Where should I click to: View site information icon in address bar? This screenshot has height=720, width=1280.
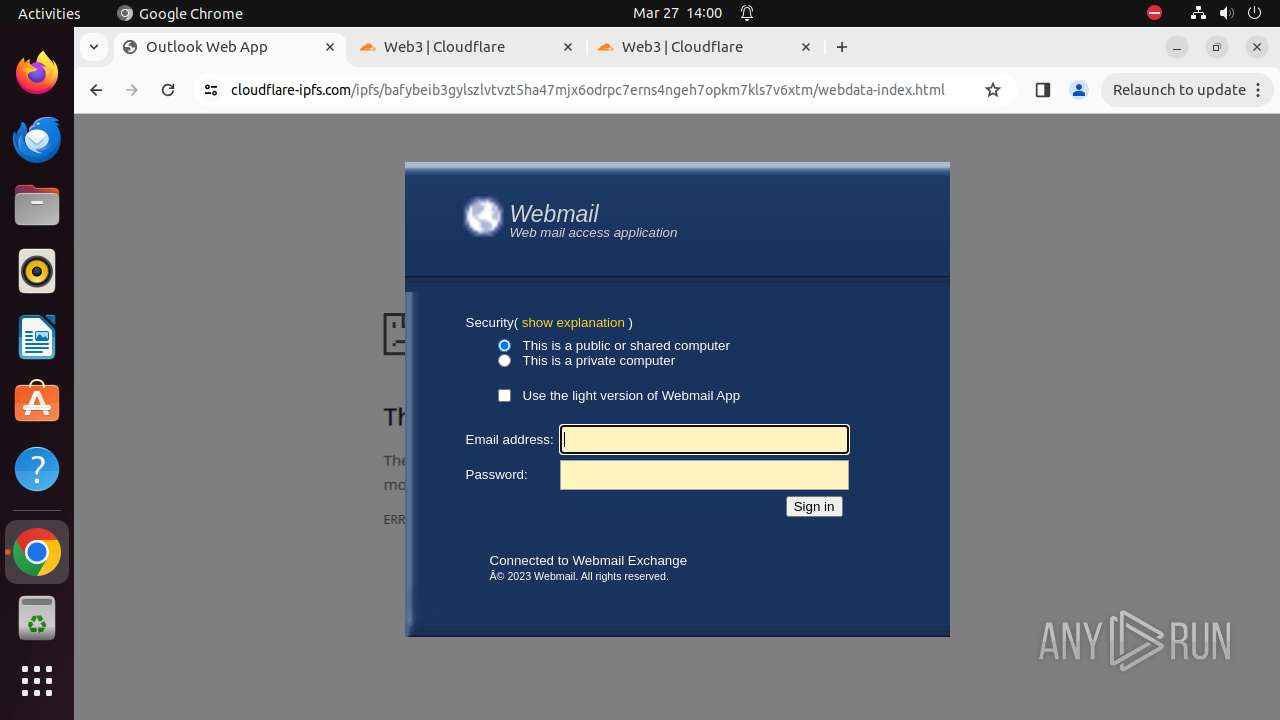click(210, 90)
